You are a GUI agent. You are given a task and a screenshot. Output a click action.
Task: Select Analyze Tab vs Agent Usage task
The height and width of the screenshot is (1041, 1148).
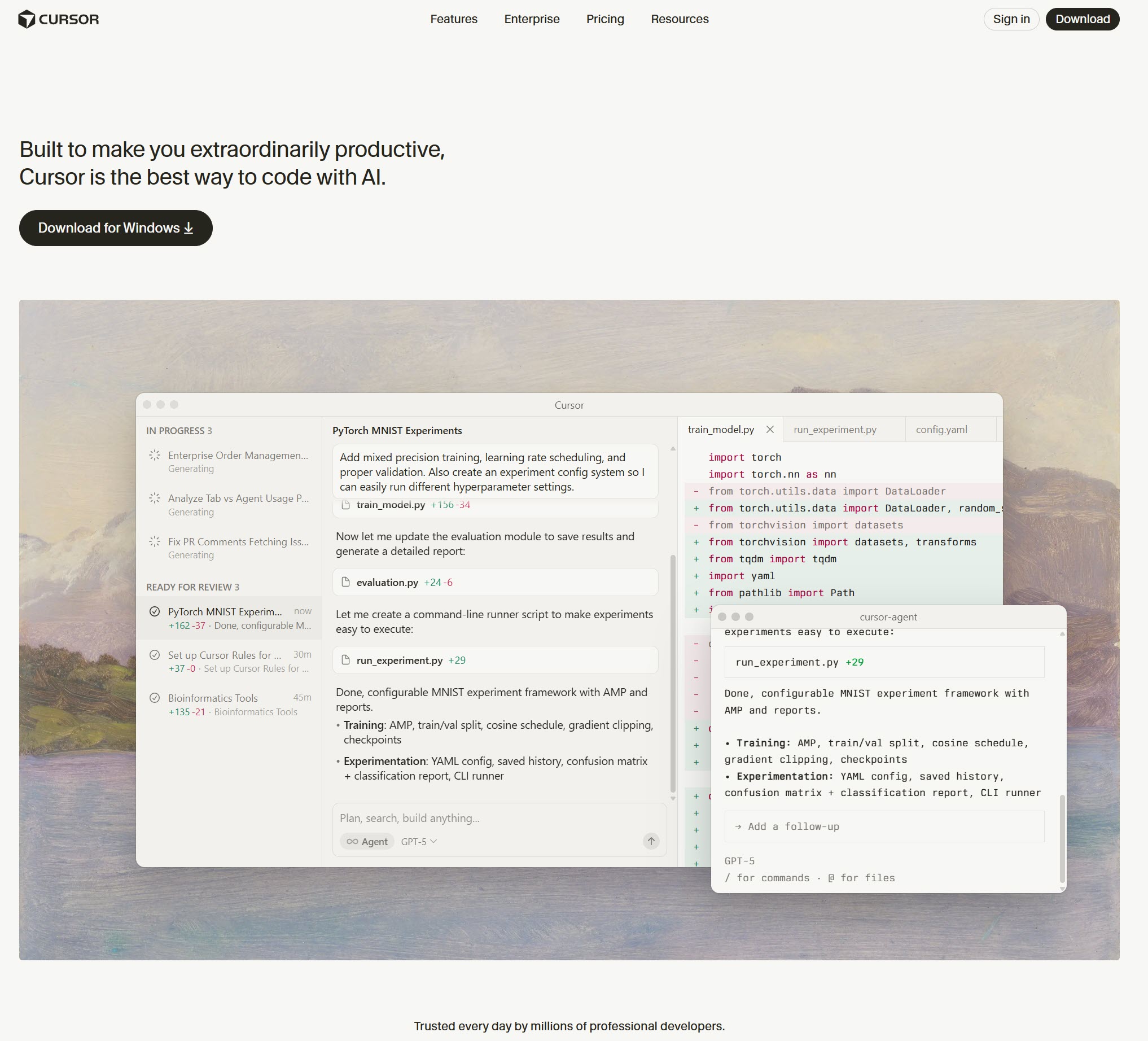click(x=229, y=505)
